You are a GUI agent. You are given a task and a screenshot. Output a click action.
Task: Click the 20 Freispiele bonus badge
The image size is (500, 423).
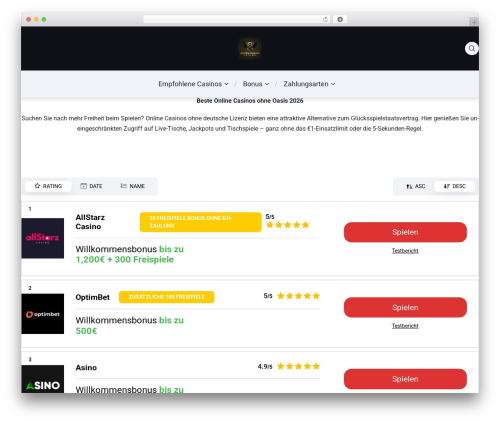(201, 222)
